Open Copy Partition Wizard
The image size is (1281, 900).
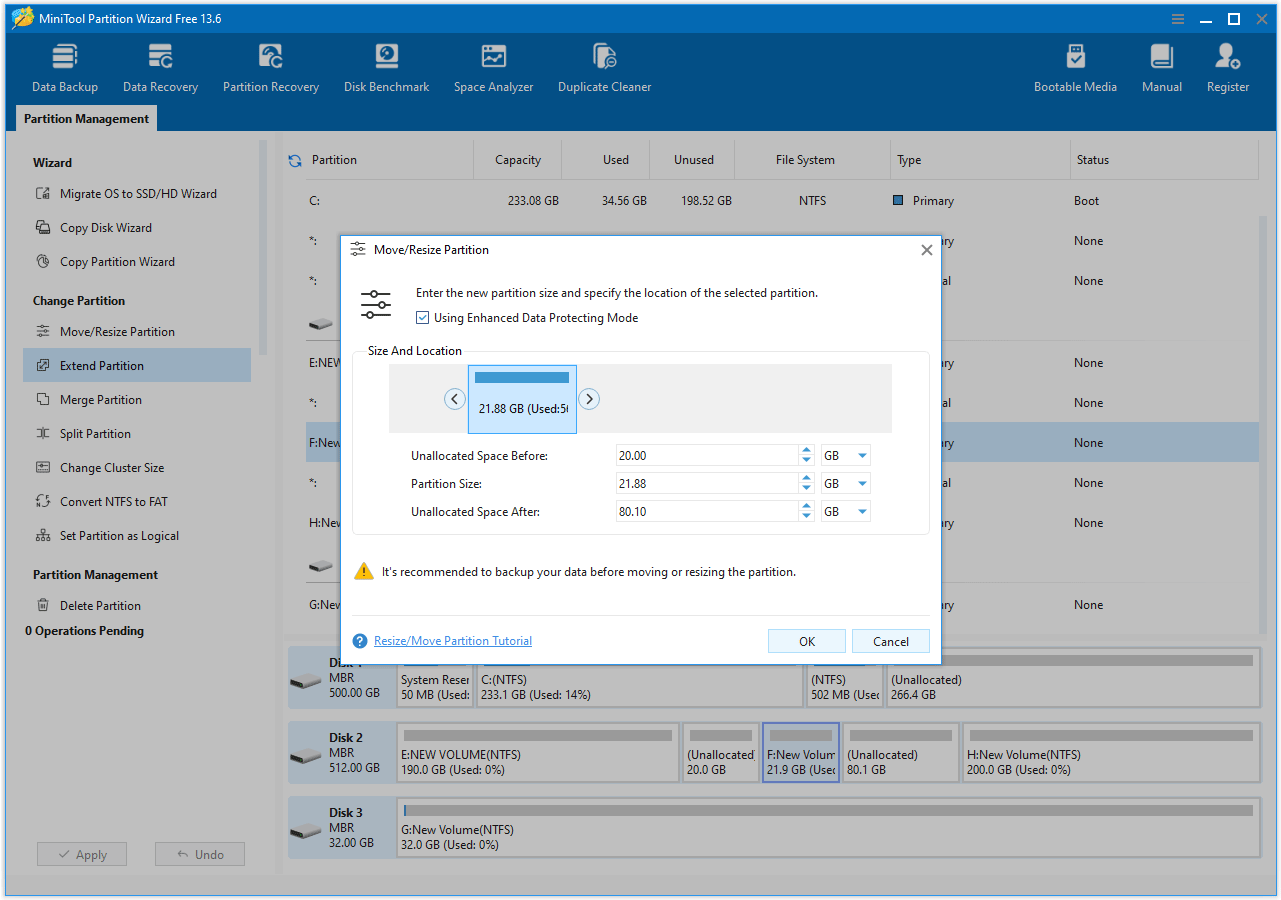(105, 262)
